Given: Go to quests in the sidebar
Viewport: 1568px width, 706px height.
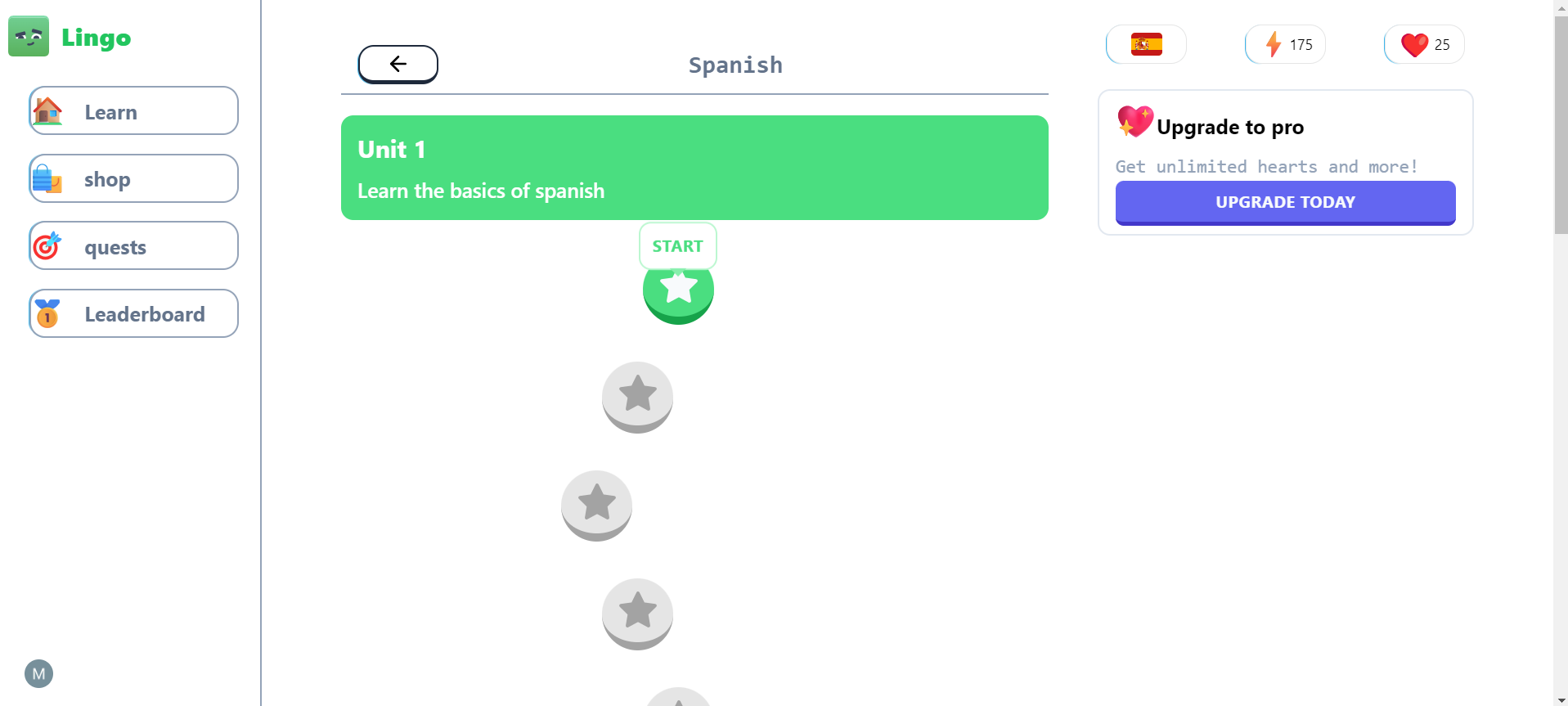Looking at the screenshot, I should point(133,246).
